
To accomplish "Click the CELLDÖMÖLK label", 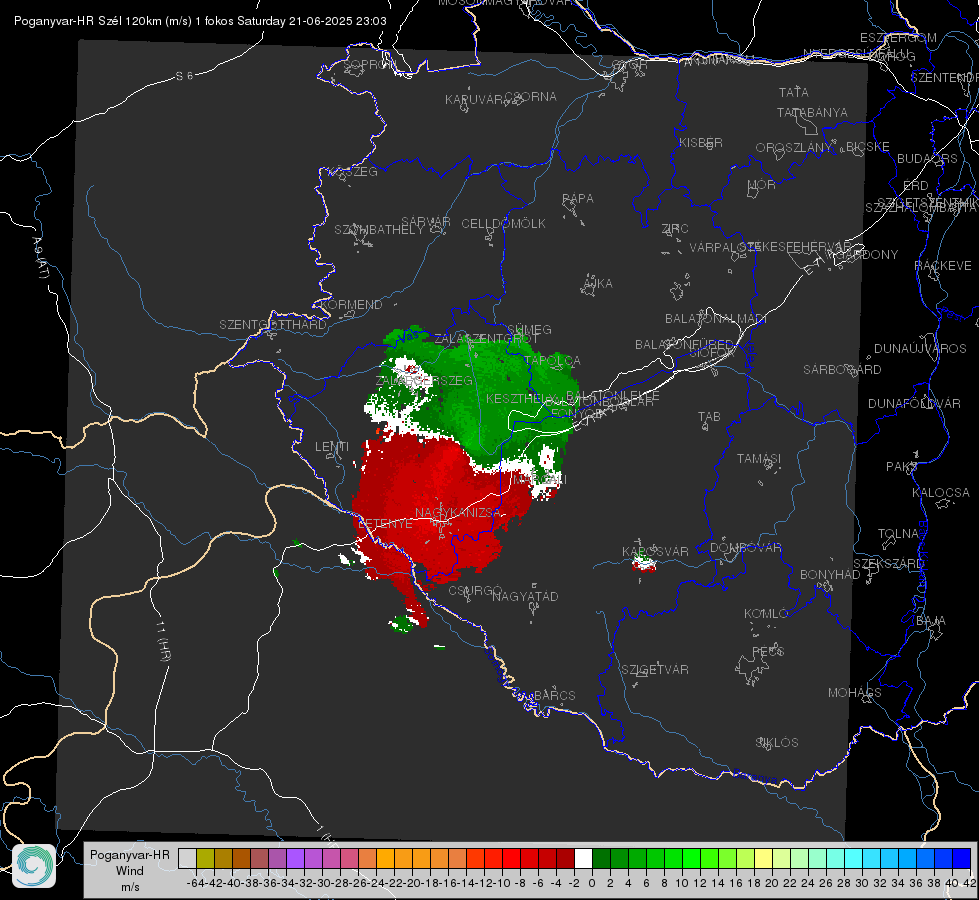I will (x=503, y=224).
